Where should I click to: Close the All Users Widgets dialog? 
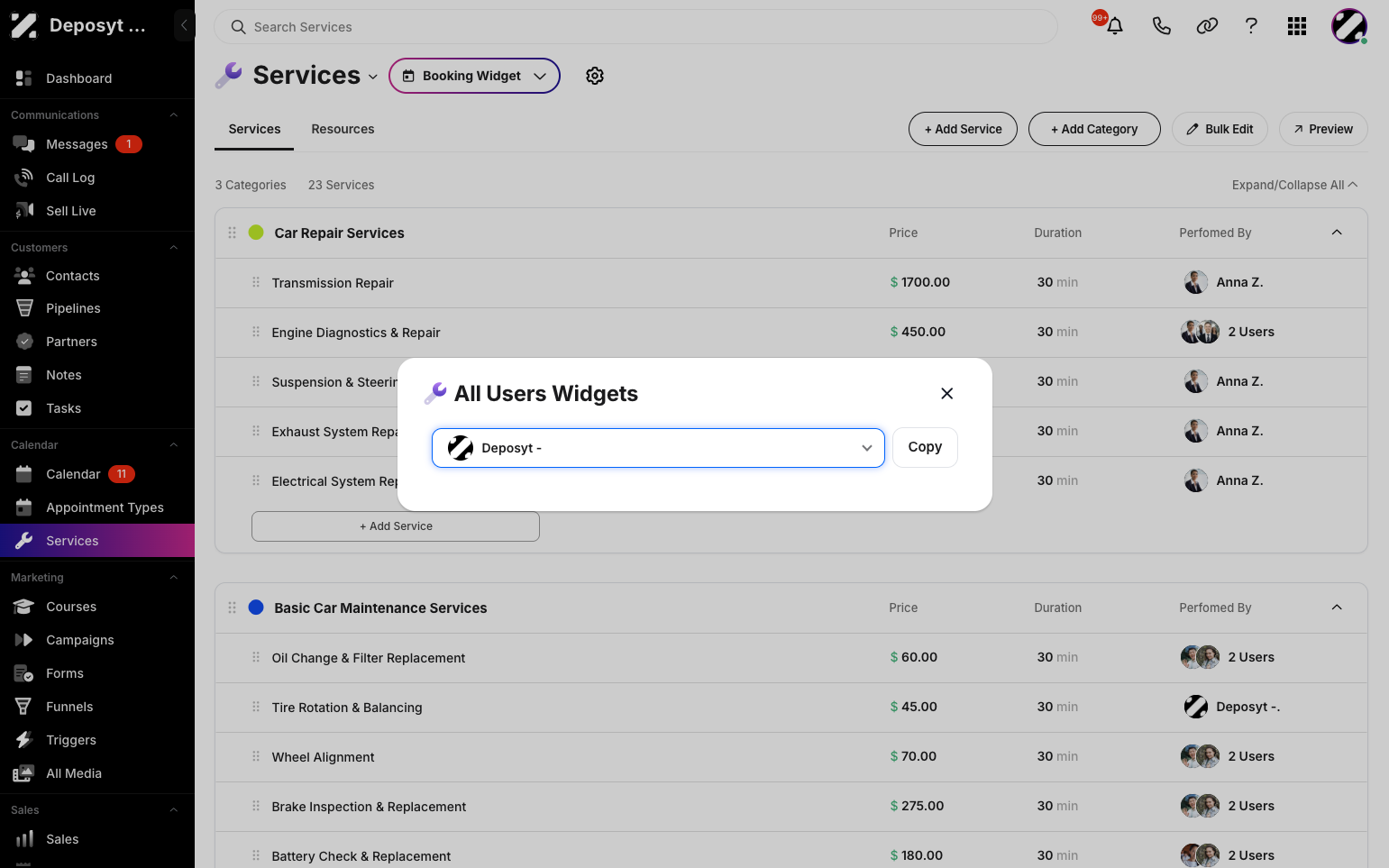click(x=946, y=393)
